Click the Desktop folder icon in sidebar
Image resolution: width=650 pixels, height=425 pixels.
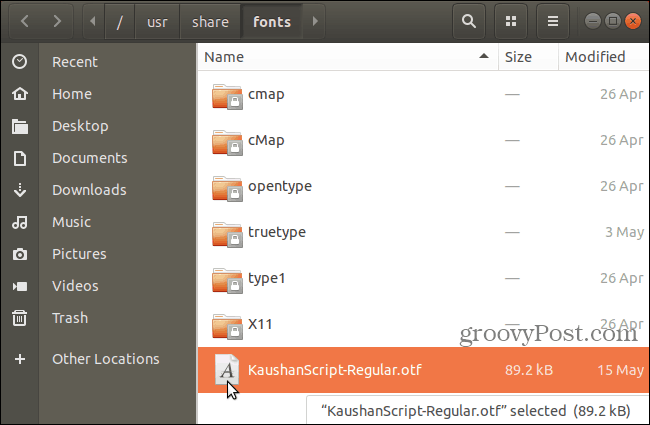pos(19,126)
